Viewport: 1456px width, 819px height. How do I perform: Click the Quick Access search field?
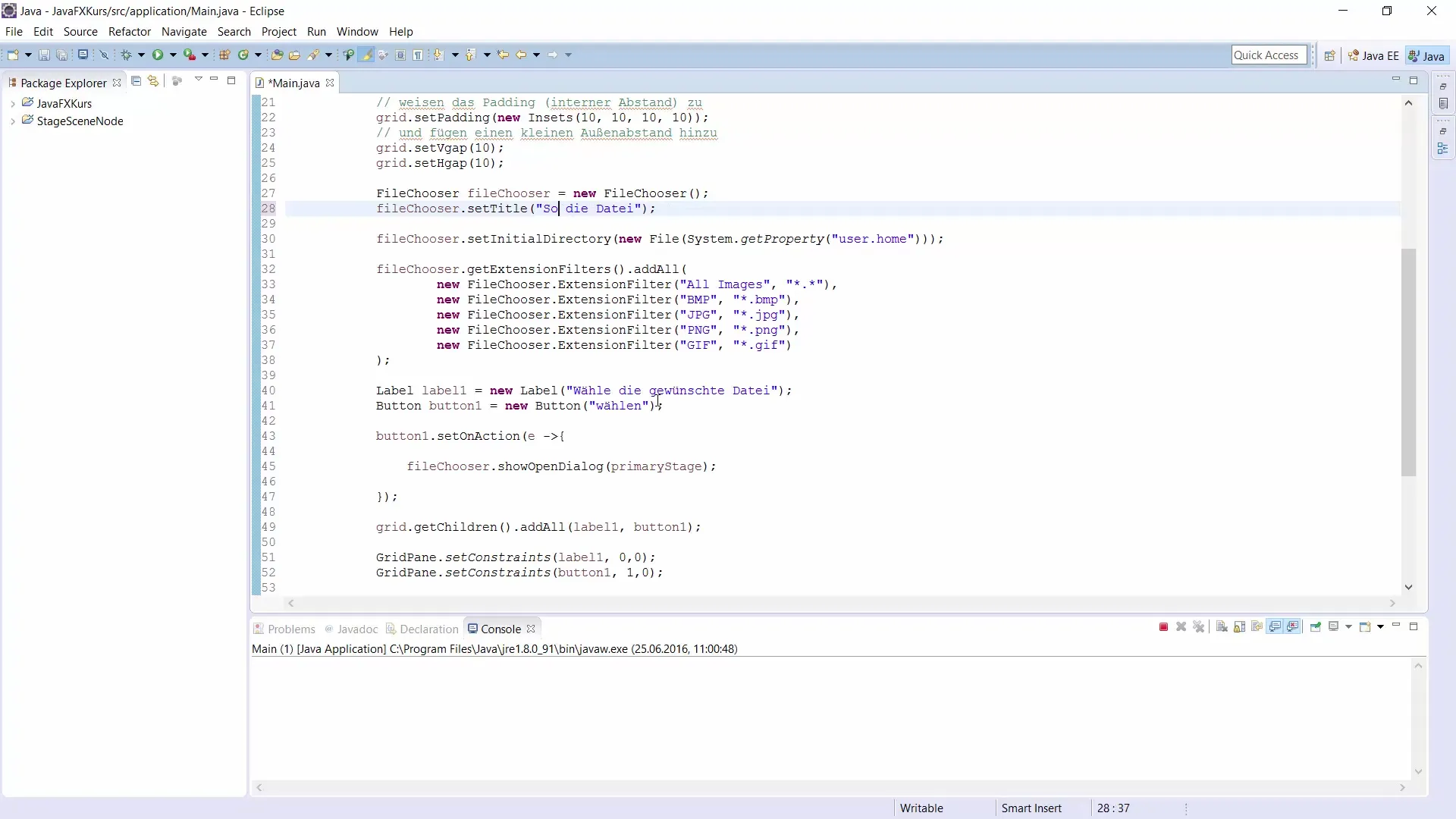coord(1266,55)
